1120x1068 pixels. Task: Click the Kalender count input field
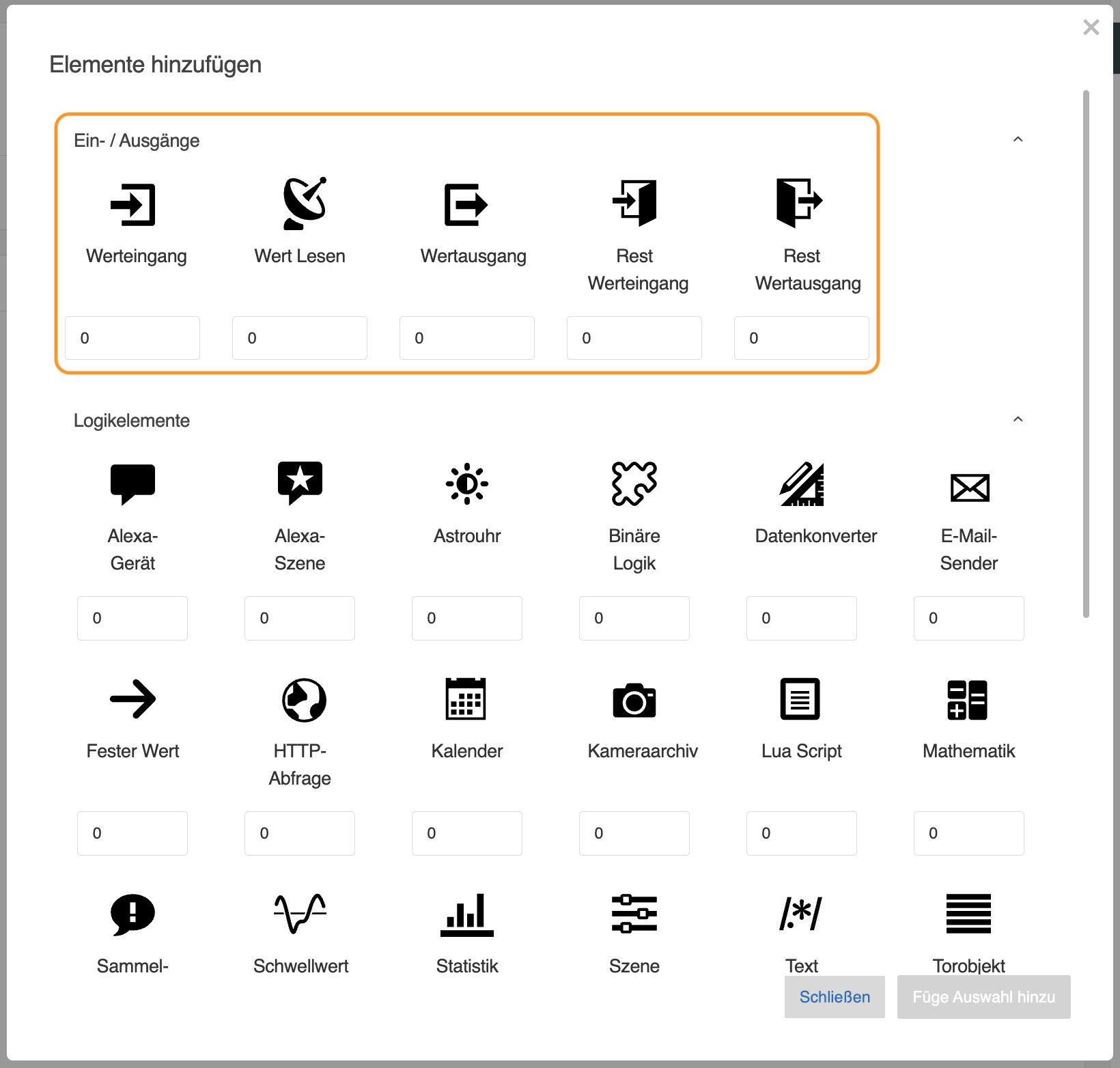[x=467, y=833]
